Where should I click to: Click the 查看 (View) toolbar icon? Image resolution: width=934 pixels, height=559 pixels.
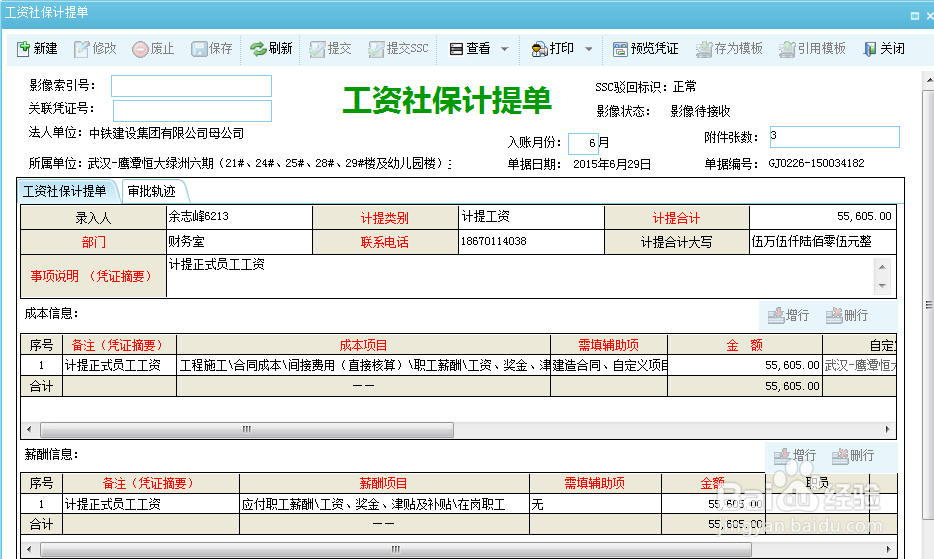[x=456, y=49]
